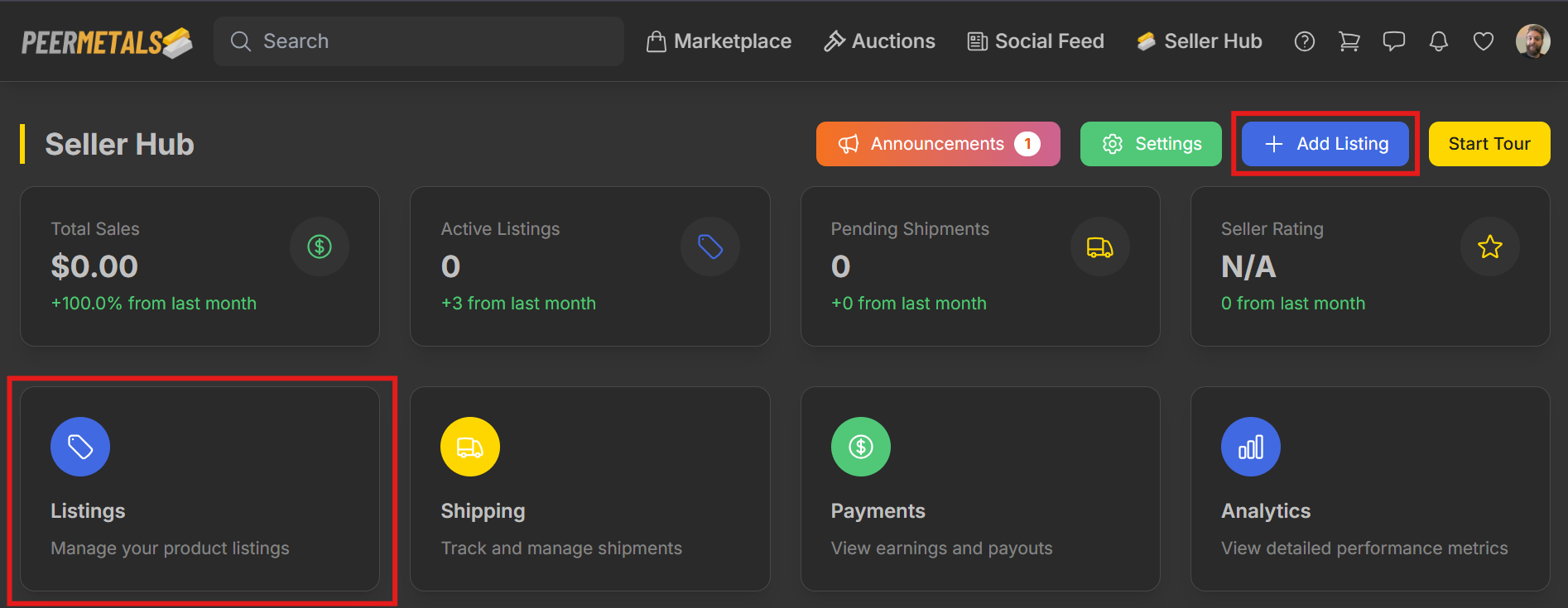Click the help question mark icon
The width and height of the screenshot is (1568, 608).
1305,41
